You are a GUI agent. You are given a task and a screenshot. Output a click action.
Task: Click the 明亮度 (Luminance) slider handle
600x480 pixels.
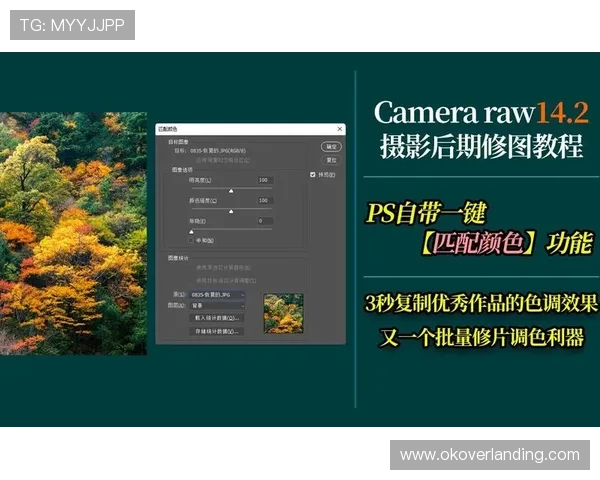(231, 191)
